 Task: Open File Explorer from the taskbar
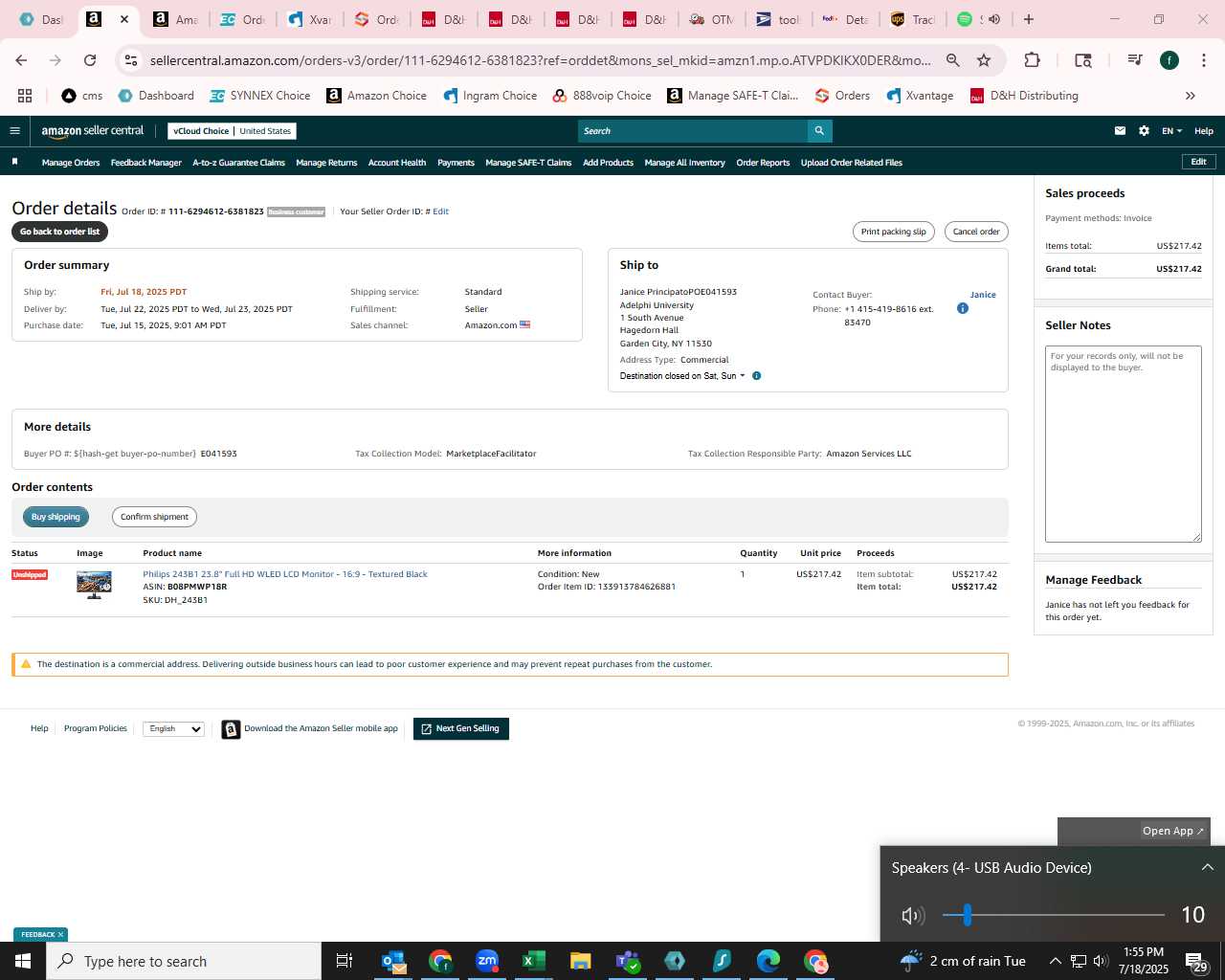pos(581,961)
